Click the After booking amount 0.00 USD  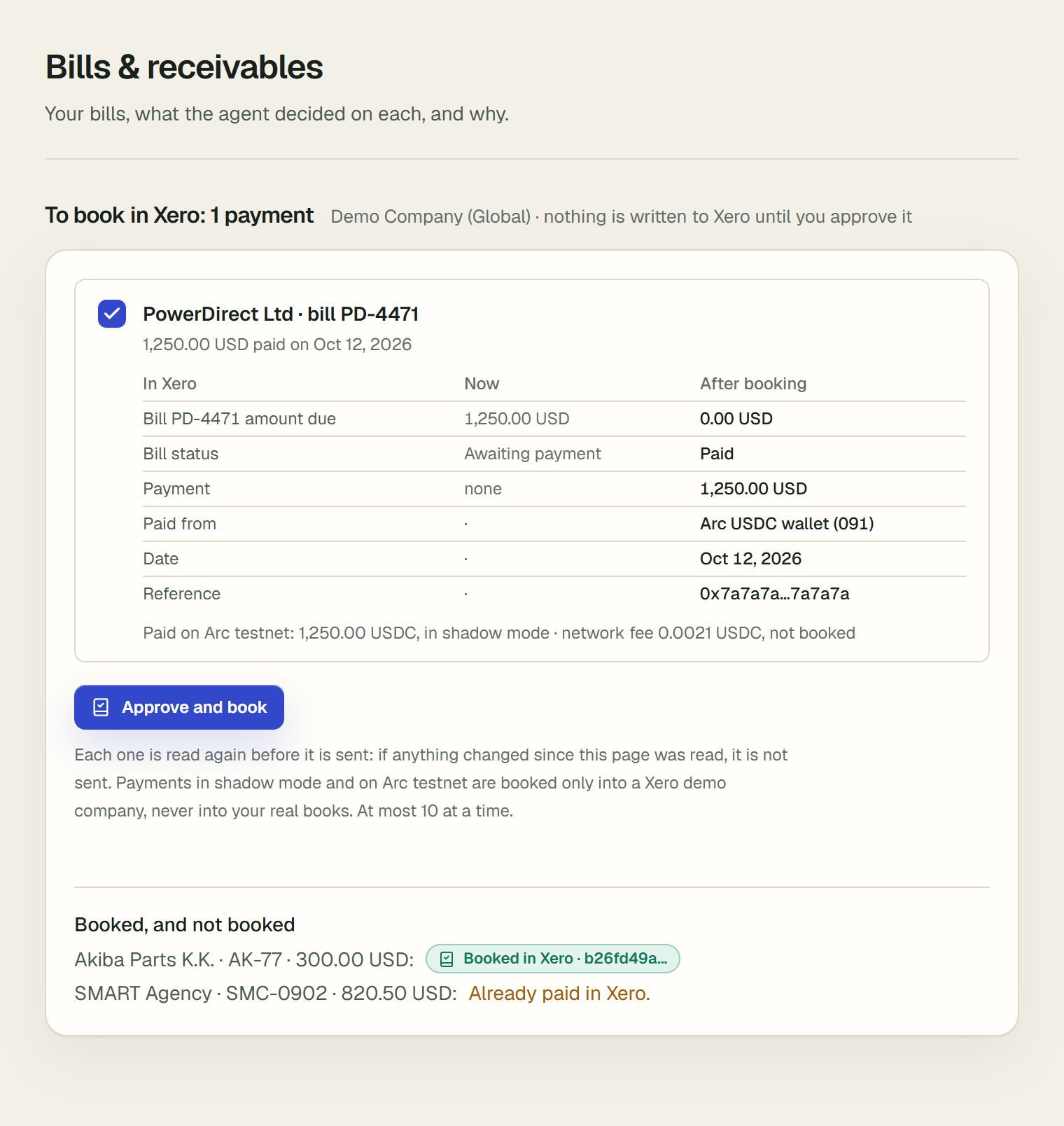coord(736,419)
